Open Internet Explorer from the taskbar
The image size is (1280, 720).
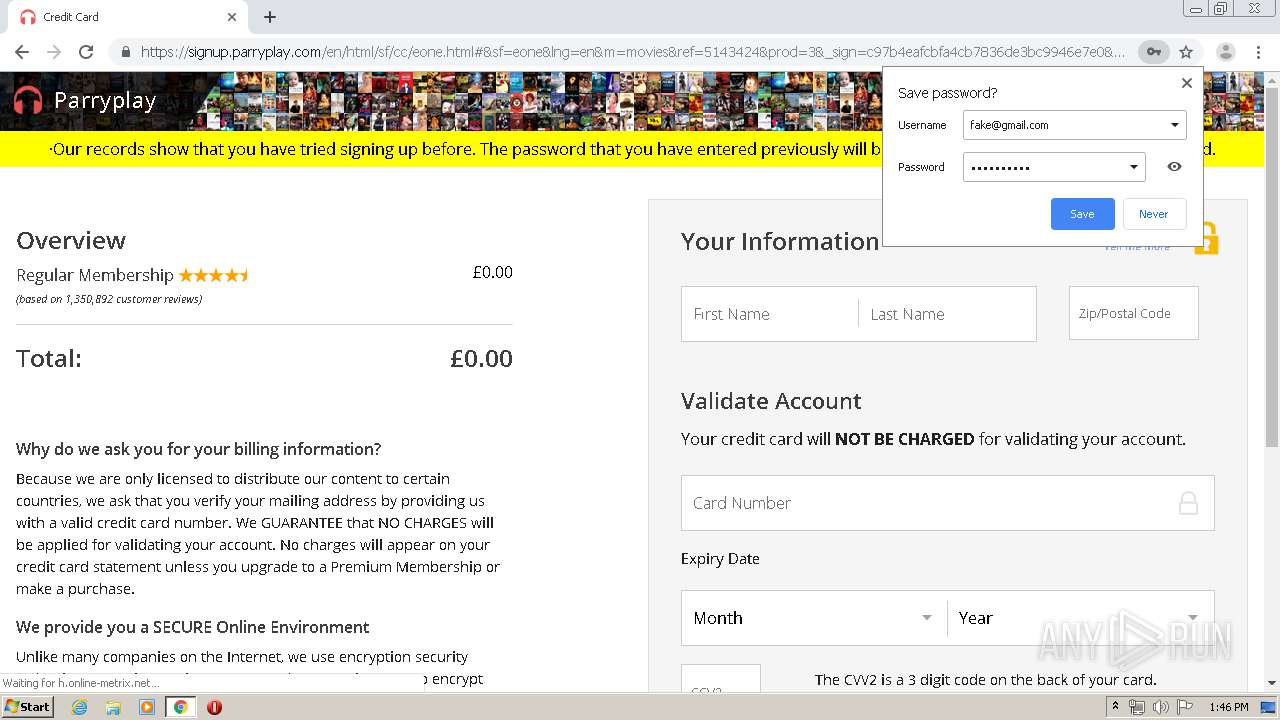pyautogui.click(x=79, y=707)
